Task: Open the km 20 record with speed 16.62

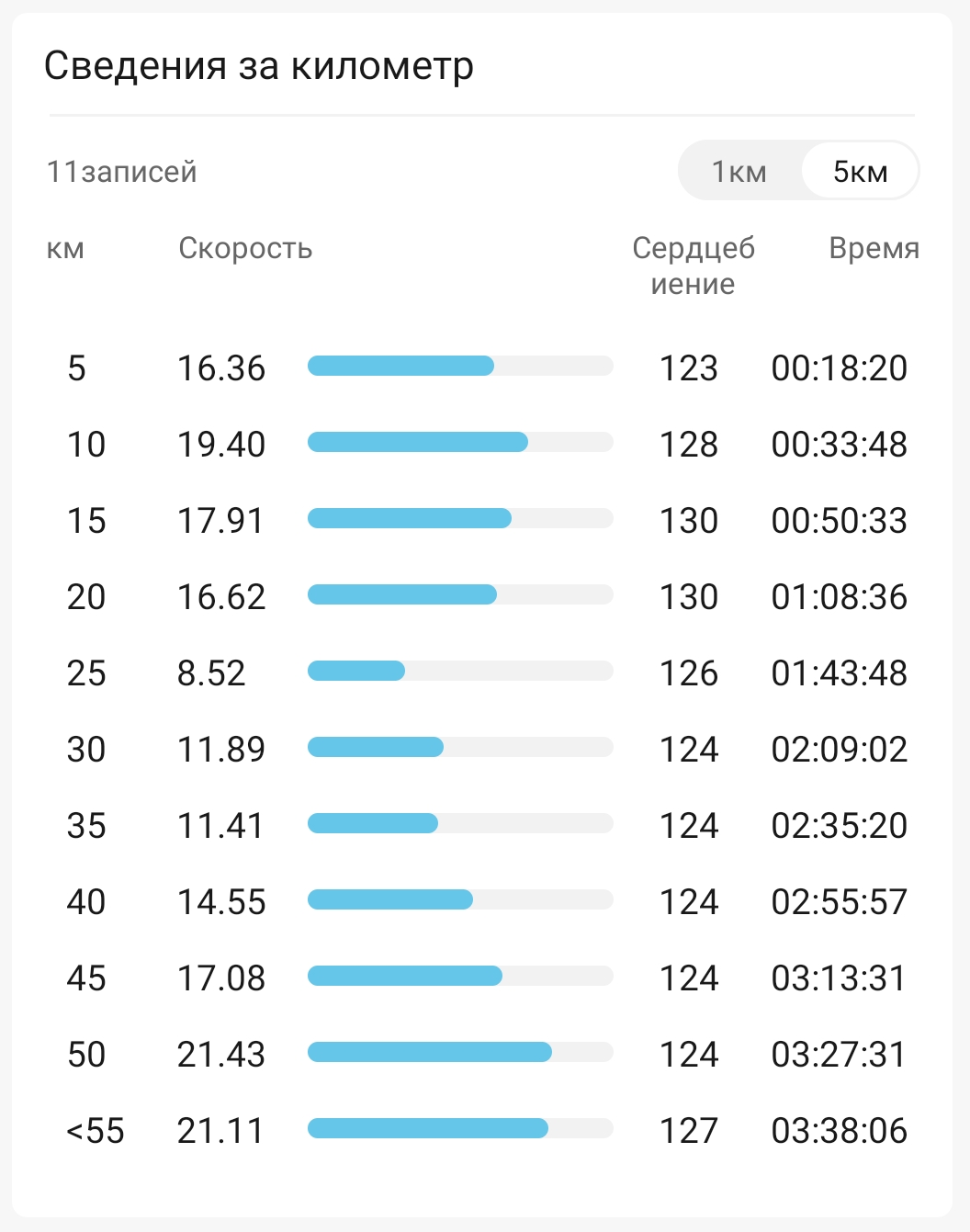Action: (x=485, y=596)
